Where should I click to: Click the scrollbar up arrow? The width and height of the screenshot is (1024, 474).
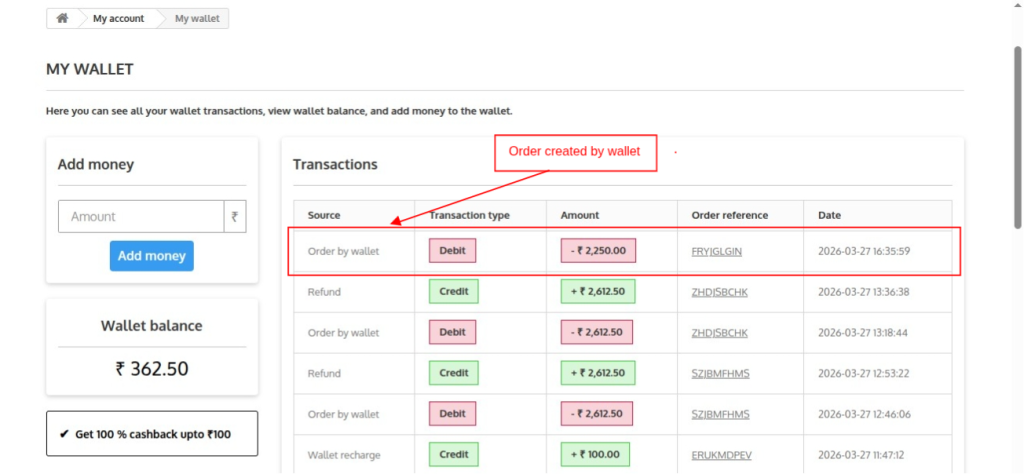(1016, 7)
